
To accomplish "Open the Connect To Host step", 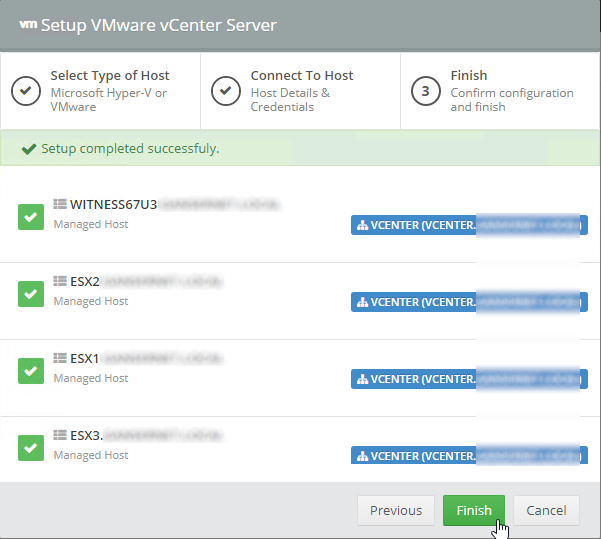I will tap(300, 91).
